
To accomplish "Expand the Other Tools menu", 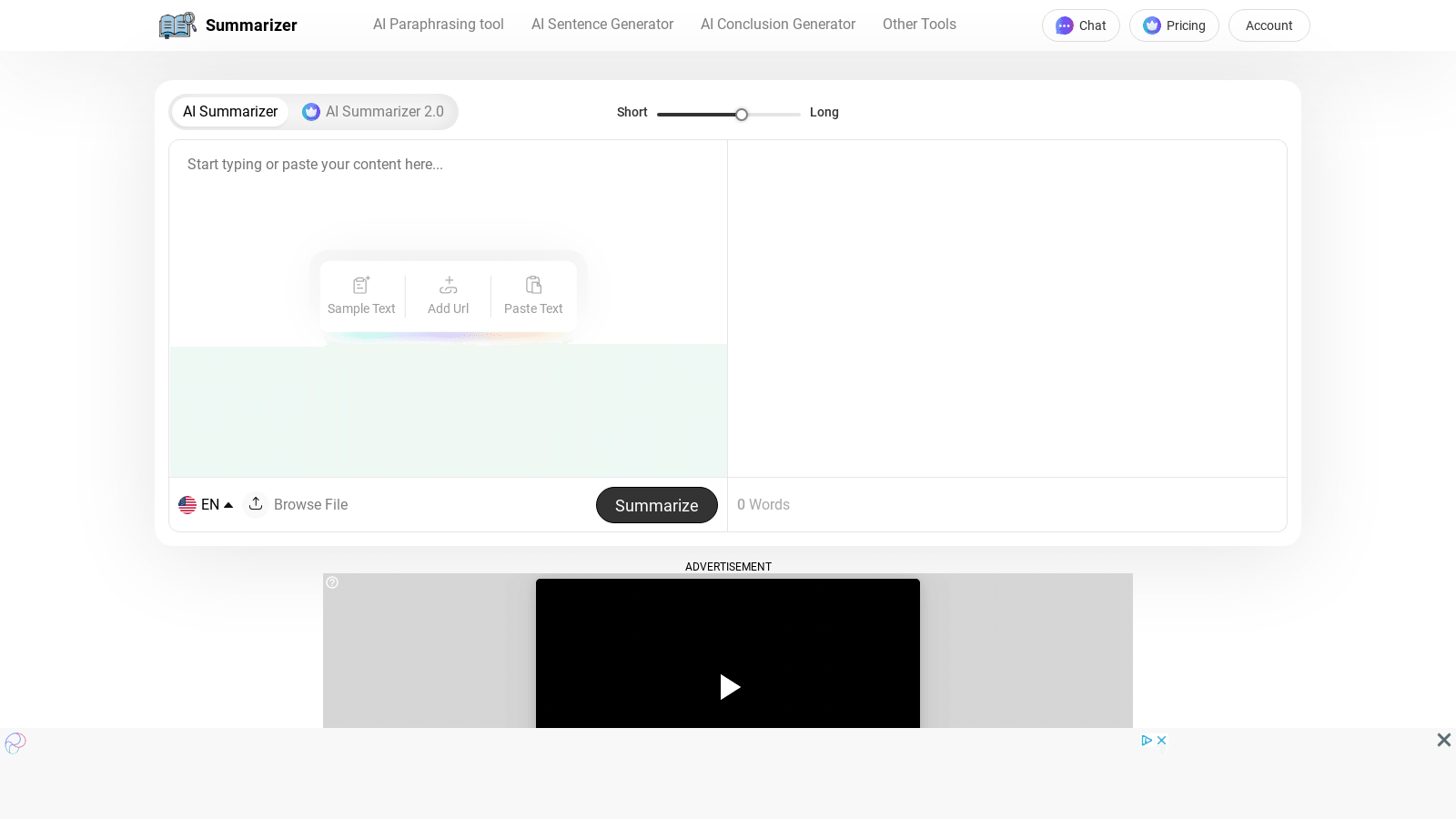I will [919, 25].
